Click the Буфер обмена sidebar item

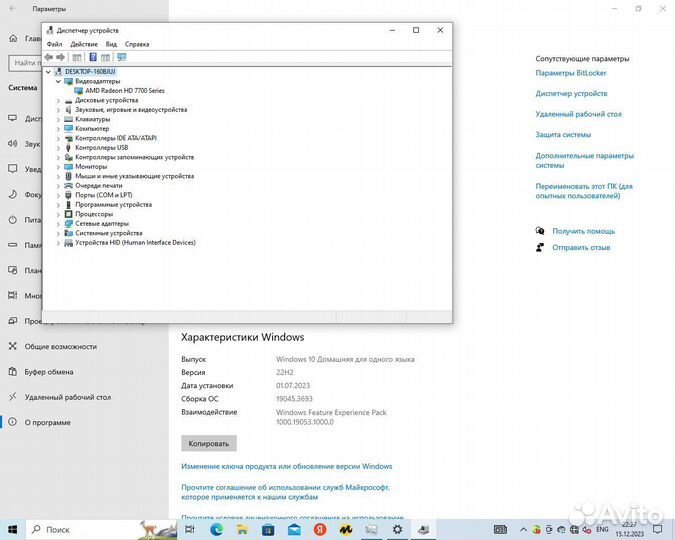(x=48, y=371)
